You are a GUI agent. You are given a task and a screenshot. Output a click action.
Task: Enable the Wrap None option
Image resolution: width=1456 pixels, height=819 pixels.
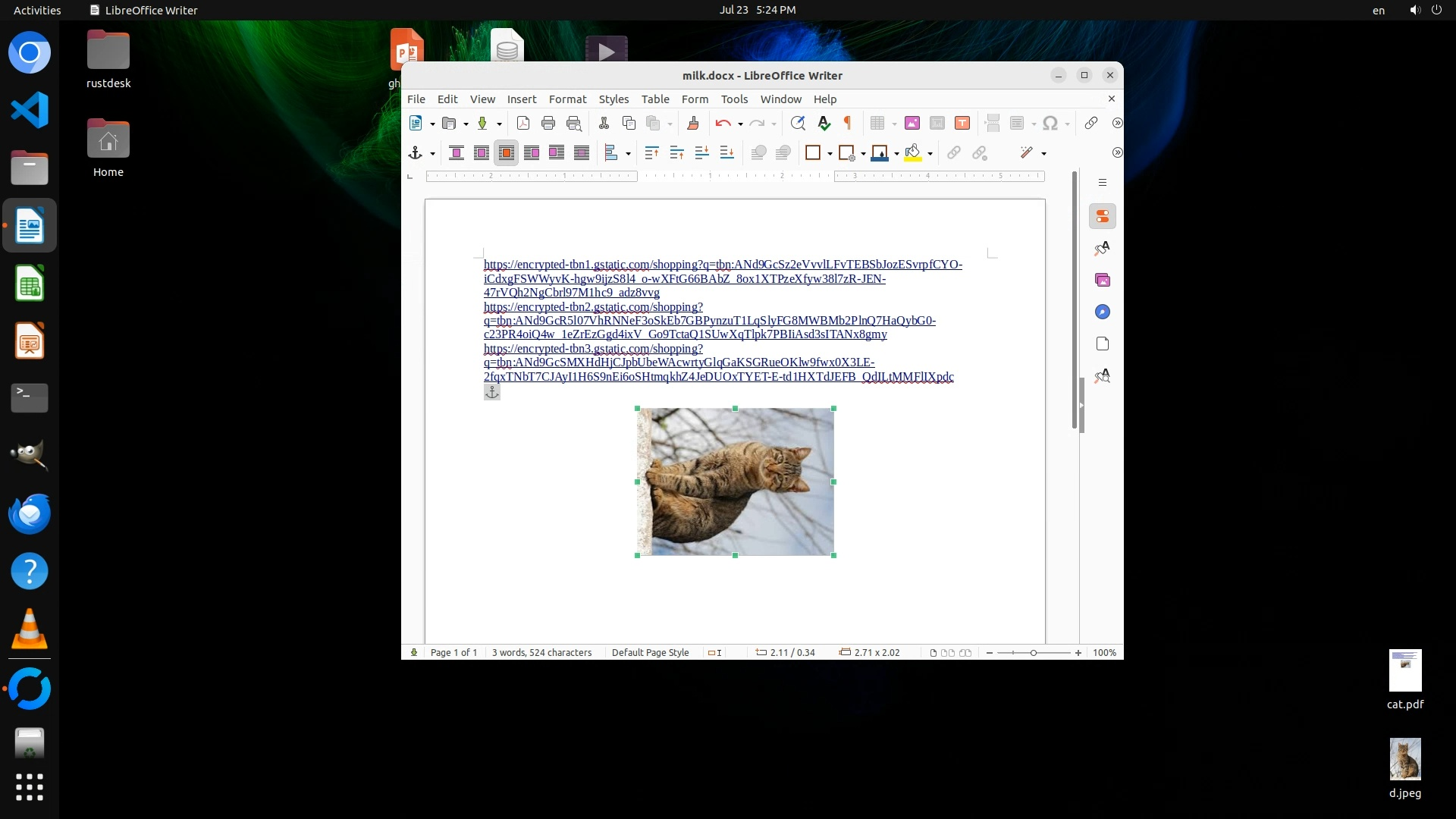457,153
